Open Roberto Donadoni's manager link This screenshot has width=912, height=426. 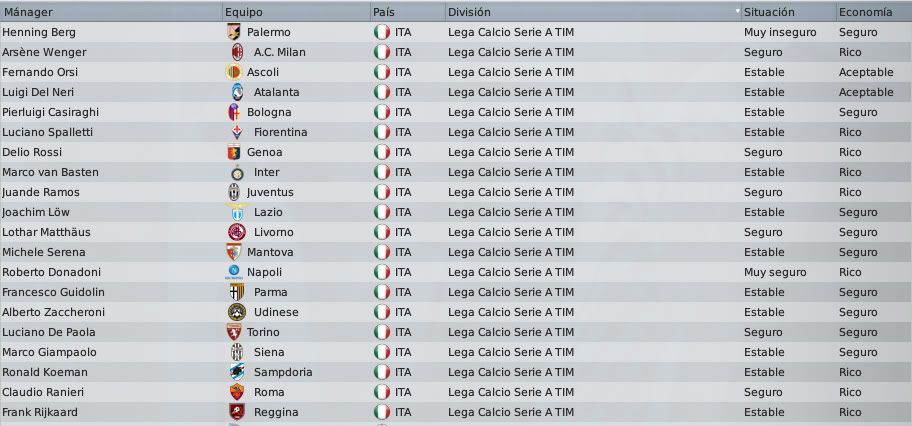tap(51, 272)
